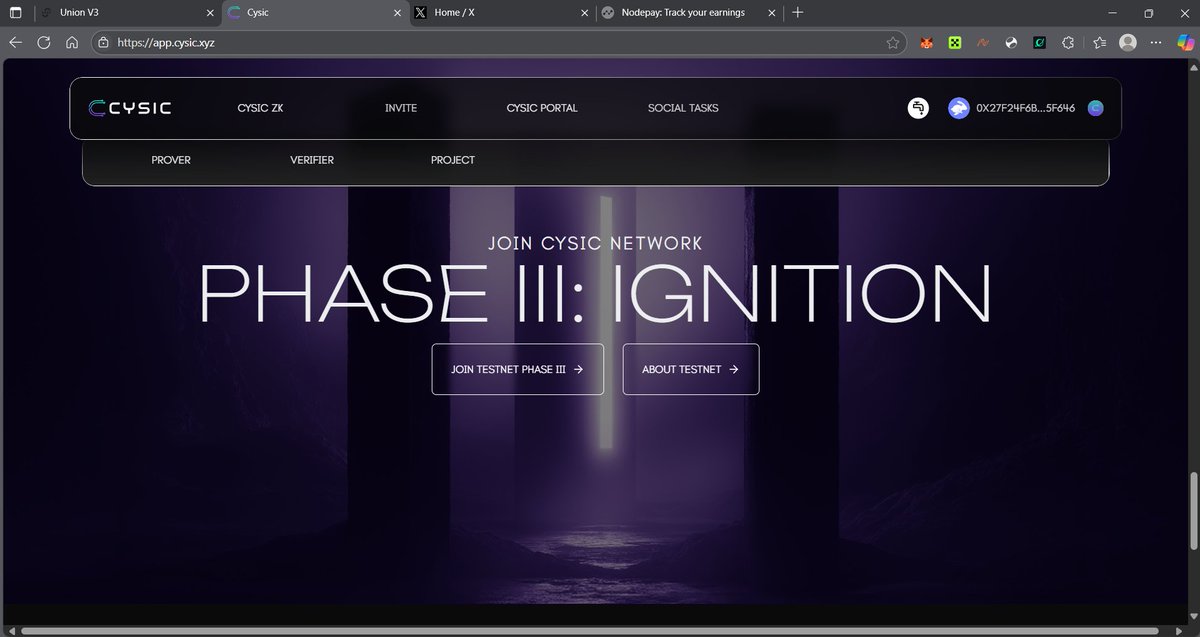
Task: Open the orange scribble extension icon
Action: tap(983, 43)
